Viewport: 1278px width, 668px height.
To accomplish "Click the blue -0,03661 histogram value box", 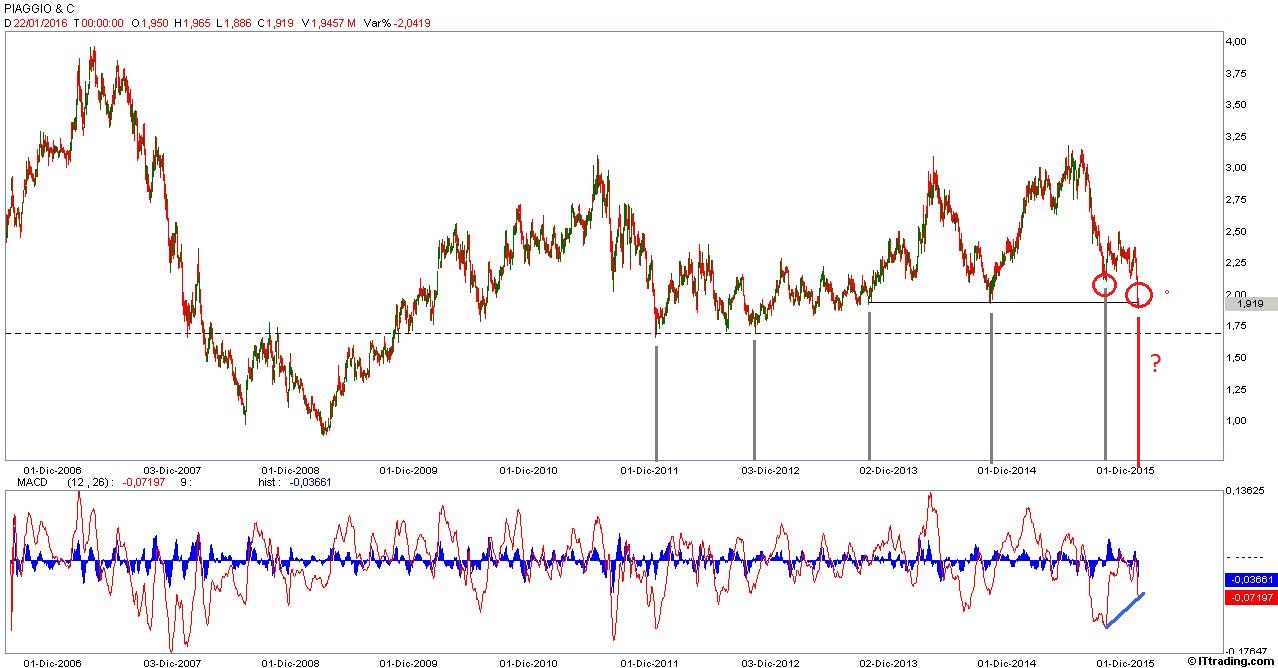I will [1251, 579].
